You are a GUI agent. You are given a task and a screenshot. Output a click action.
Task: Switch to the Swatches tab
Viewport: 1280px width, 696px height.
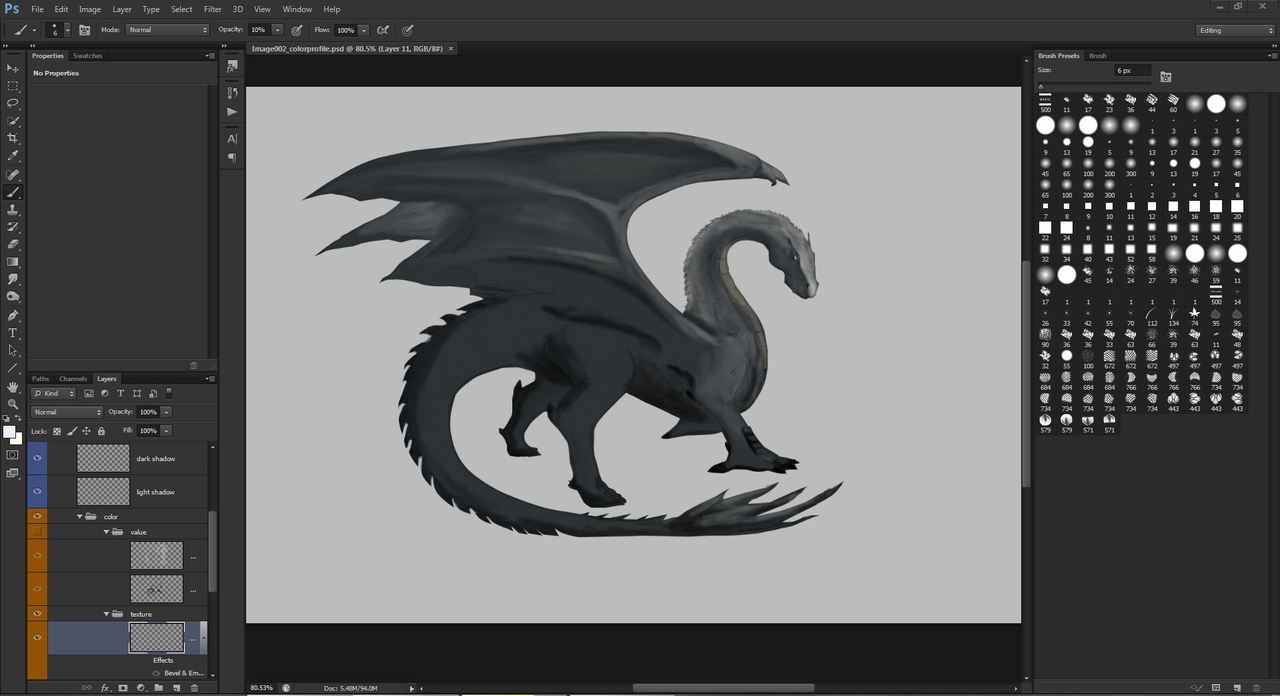click(x=88, y=56)
